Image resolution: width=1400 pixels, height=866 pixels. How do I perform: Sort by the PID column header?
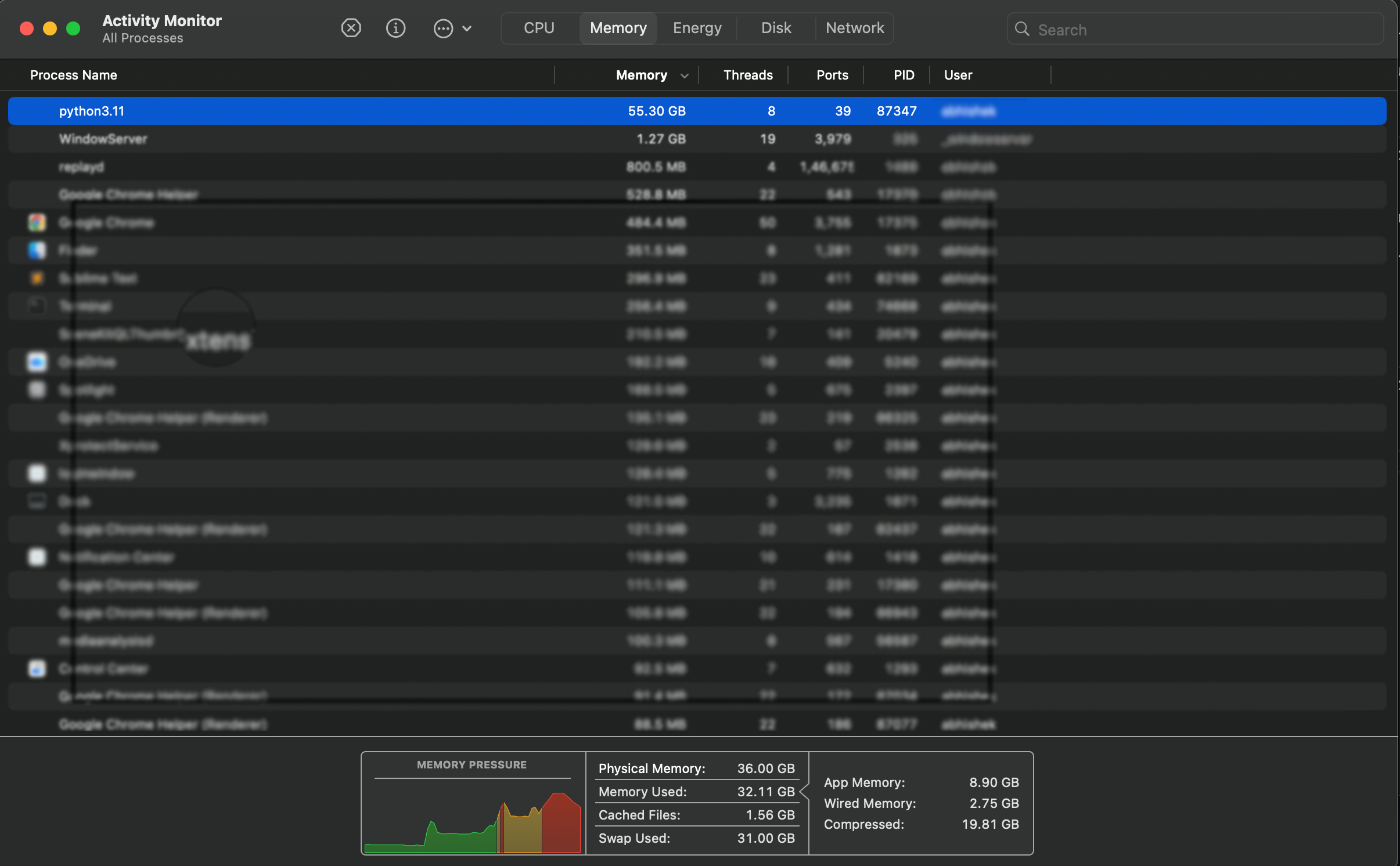[x=904, y=75]
